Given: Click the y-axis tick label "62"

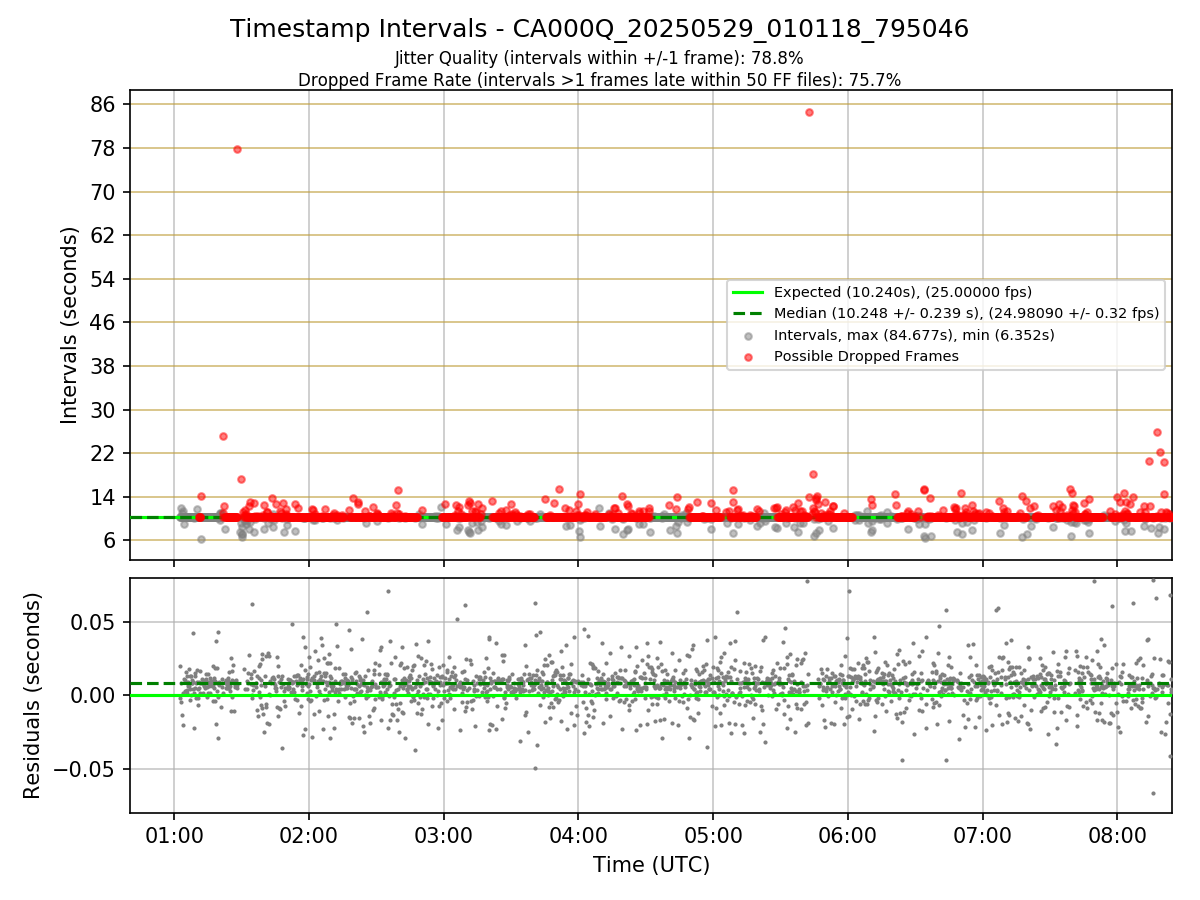Looking at the screenshot, I should pyautogui.click(x=104, y=235).
